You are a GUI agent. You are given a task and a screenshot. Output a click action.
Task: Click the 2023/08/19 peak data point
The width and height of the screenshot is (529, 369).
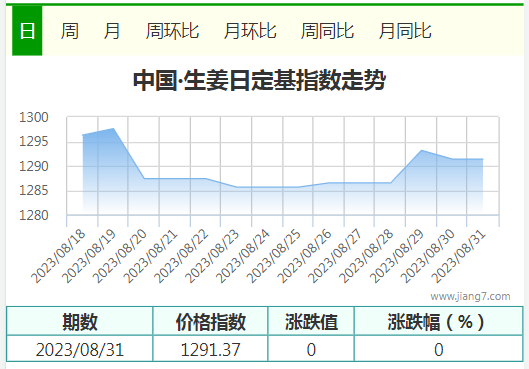point(114,129)
